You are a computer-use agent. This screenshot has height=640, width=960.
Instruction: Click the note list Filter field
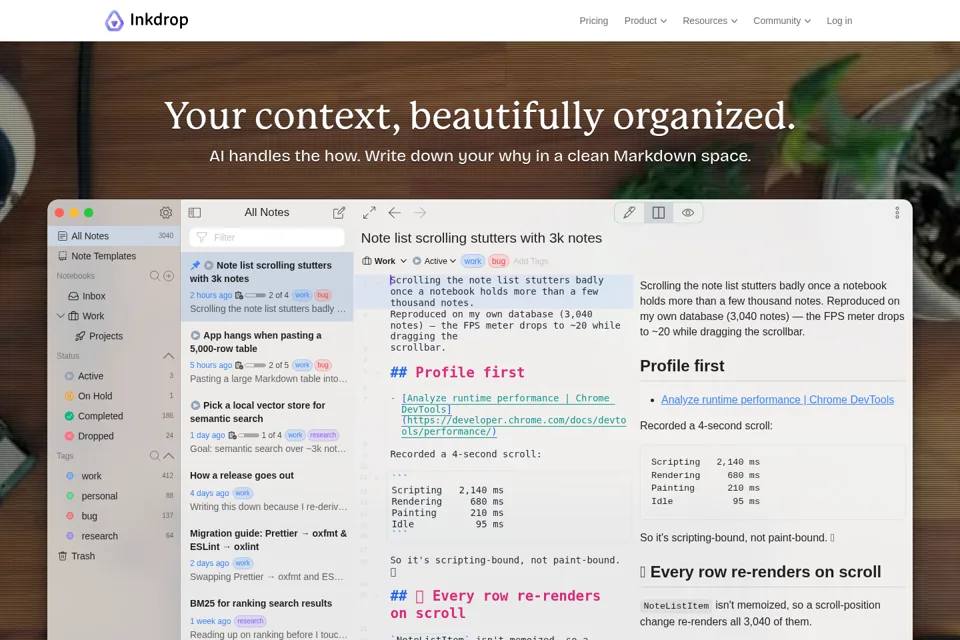point(267,237)
